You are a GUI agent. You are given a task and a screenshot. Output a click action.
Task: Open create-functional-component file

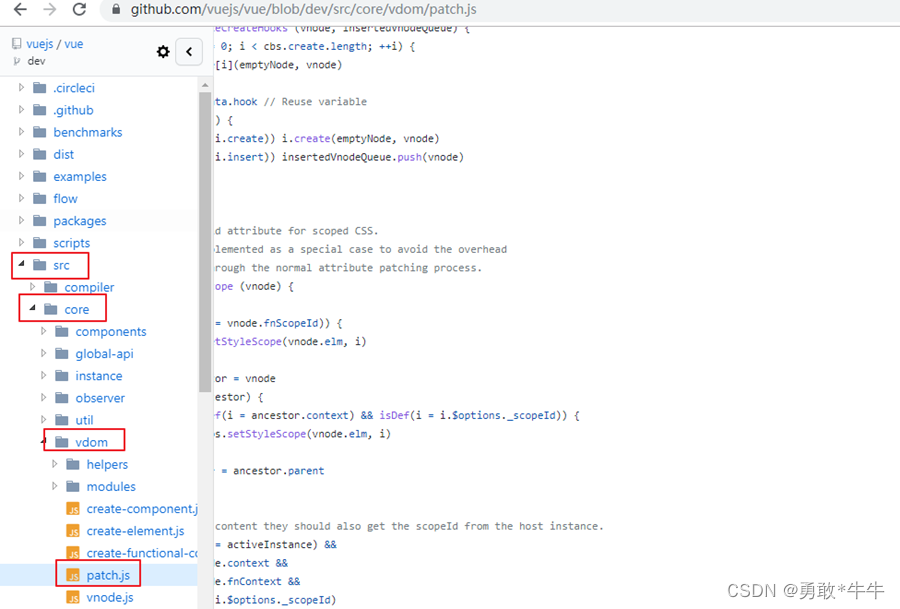[142, 553]
